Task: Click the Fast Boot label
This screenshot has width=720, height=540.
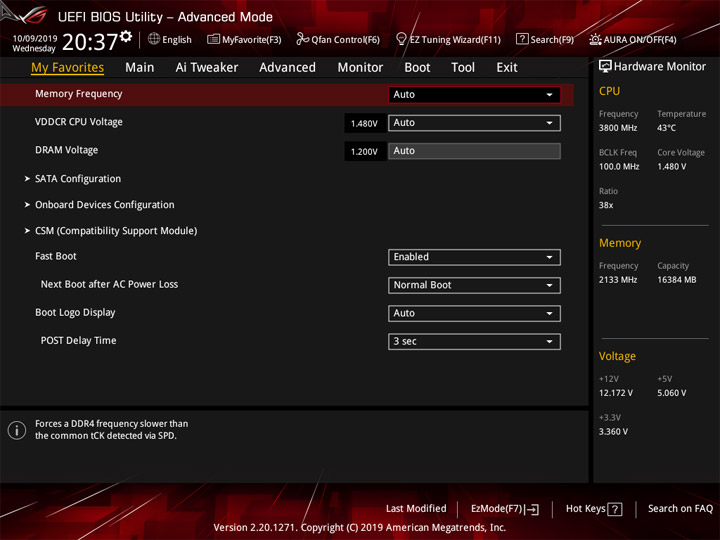Action: coord(56,256)
